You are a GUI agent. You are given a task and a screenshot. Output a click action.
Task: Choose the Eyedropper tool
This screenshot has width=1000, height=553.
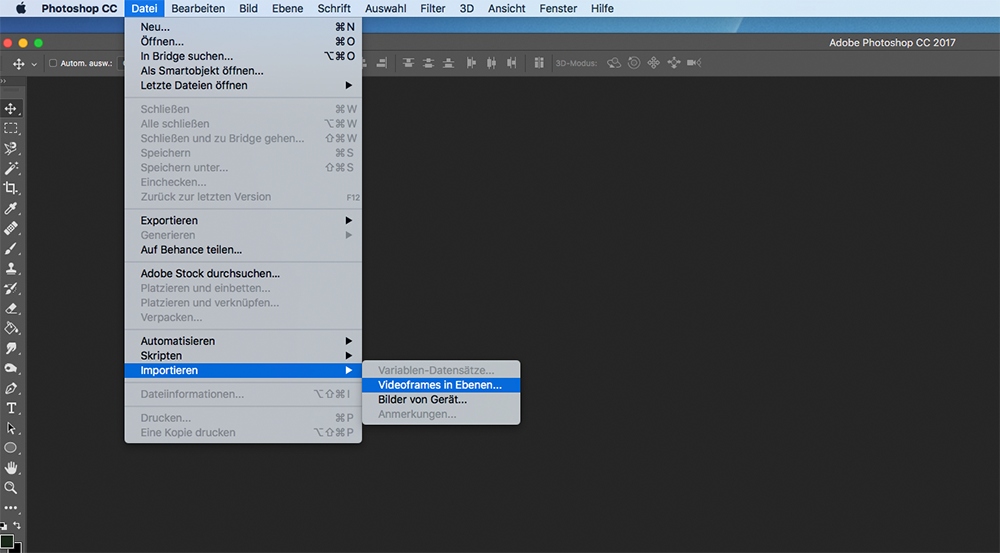[11, 208]
